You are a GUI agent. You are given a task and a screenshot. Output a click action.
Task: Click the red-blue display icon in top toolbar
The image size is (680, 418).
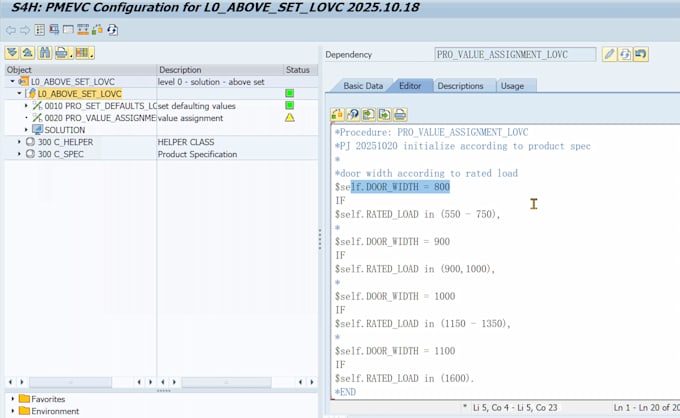pos(54,30)
